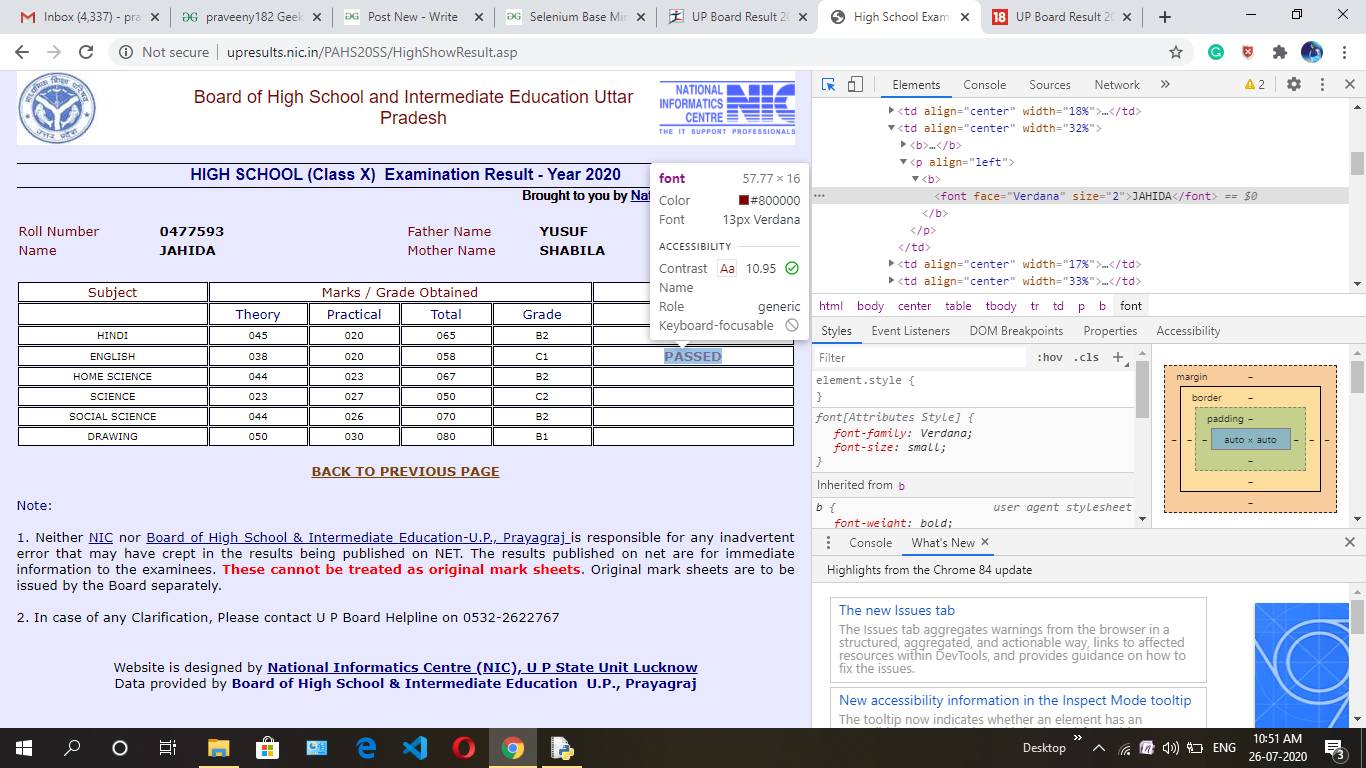Open the Windows Start menu
This screenshot has height=768, width=1366.
[x=23, y=747]
